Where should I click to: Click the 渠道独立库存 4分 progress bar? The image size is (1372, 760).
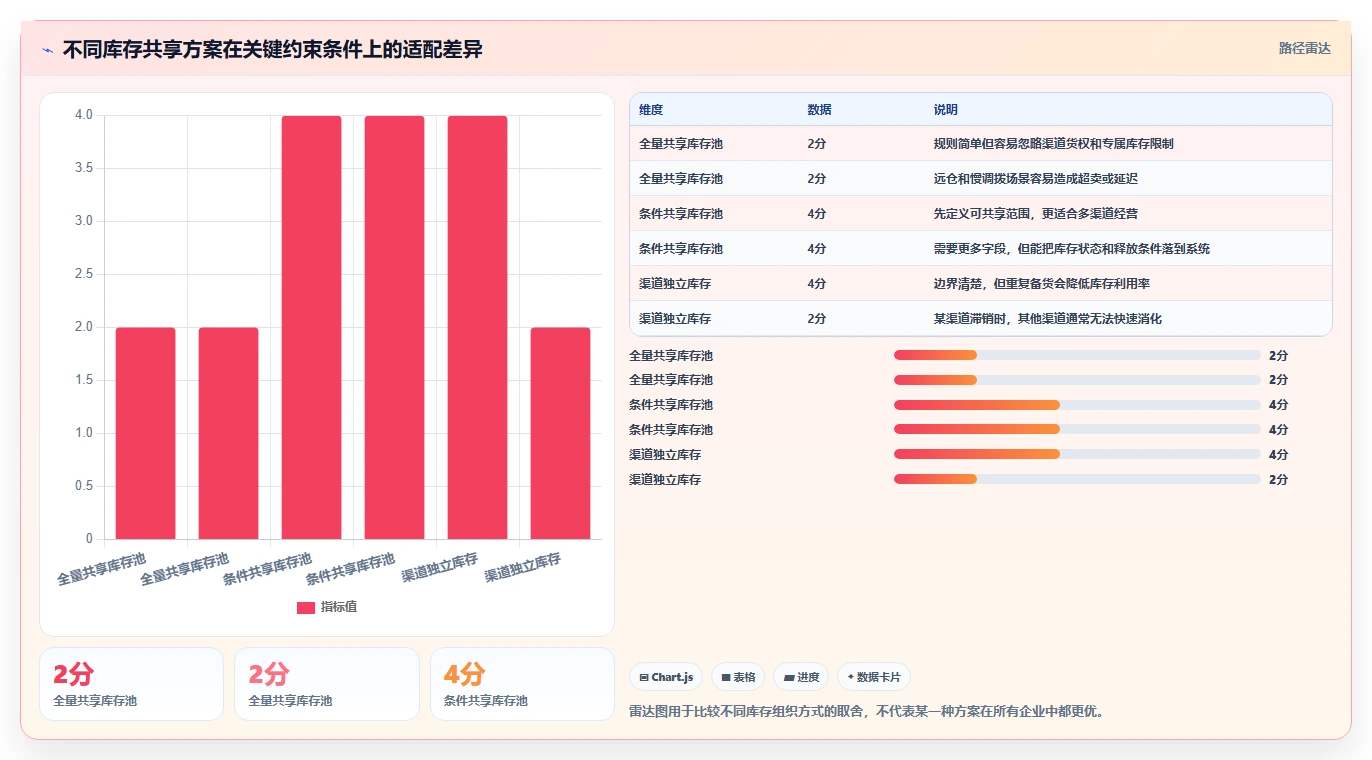pos(1077,454)
